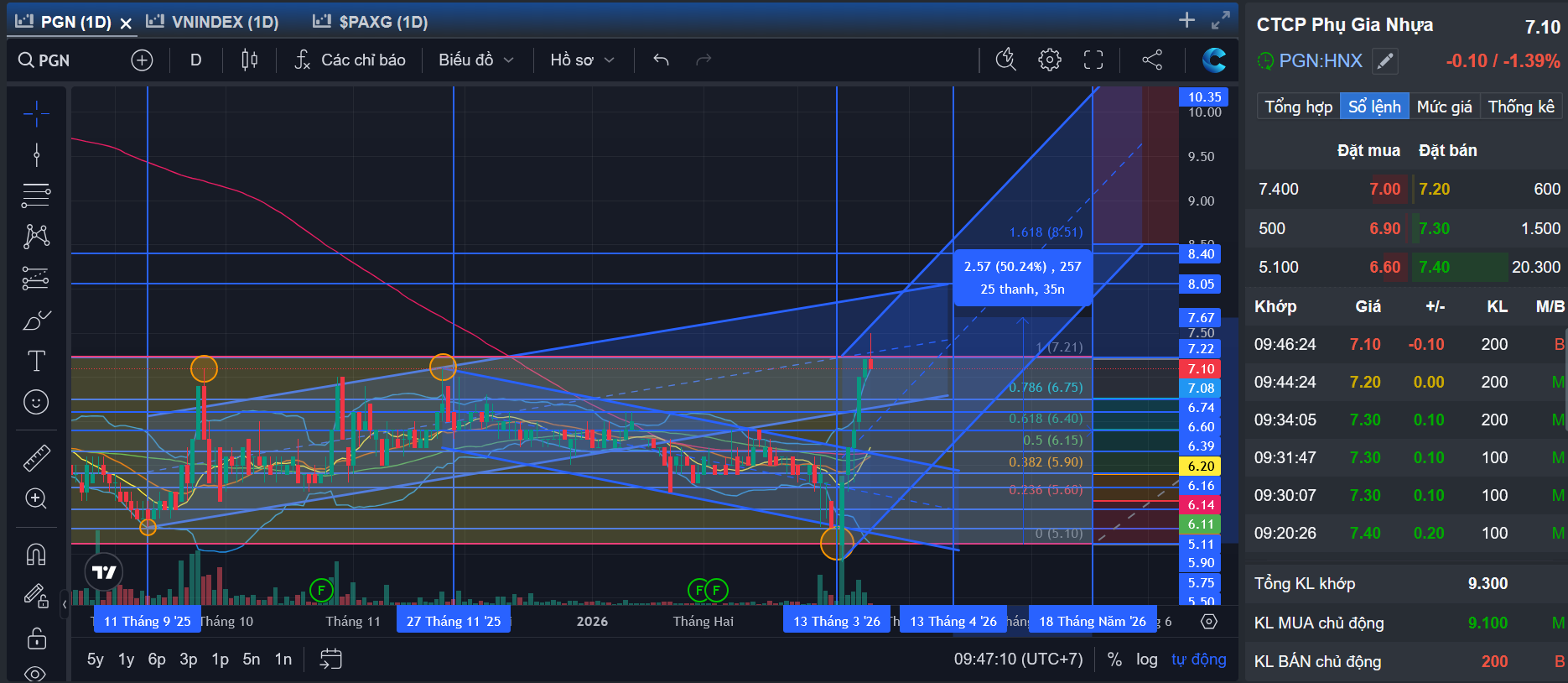Viewport: 1568px width, 683px height.
Task: Add a new chart tab
Action: (x=1186, y=20)
